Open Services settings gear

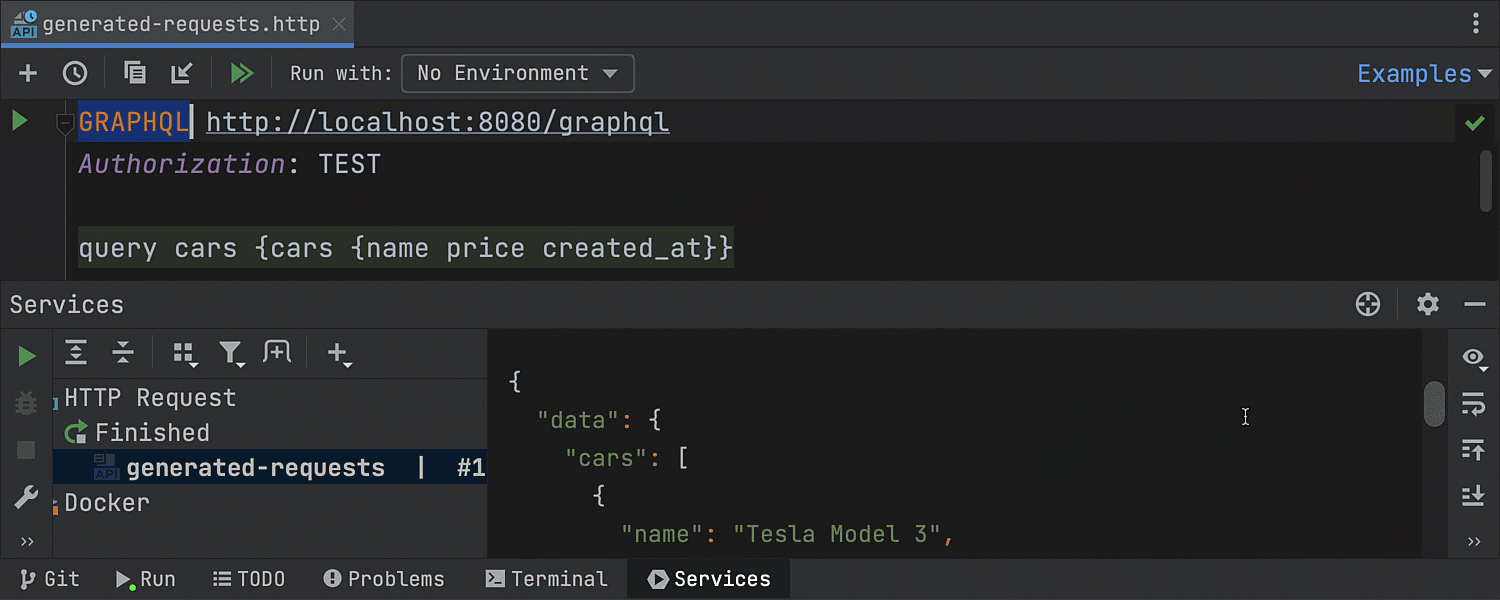pos(1427,304)
